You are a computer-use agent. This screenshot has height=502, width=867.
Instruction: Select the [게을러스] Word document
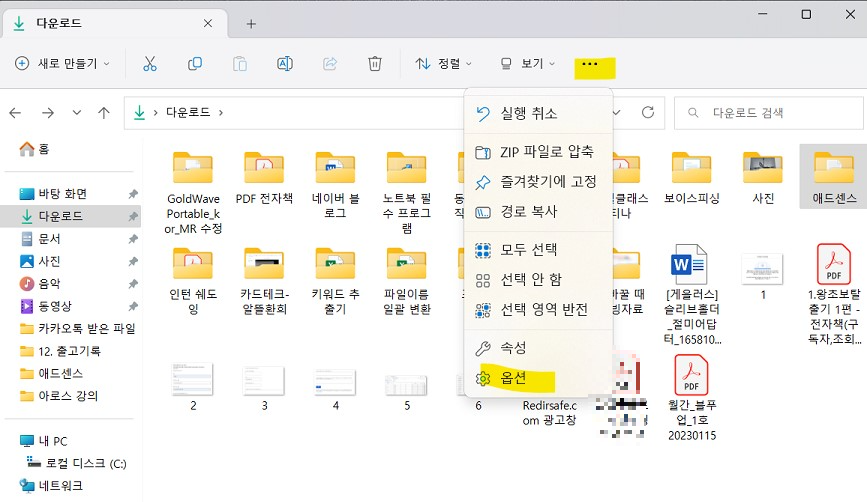point(692,295)
